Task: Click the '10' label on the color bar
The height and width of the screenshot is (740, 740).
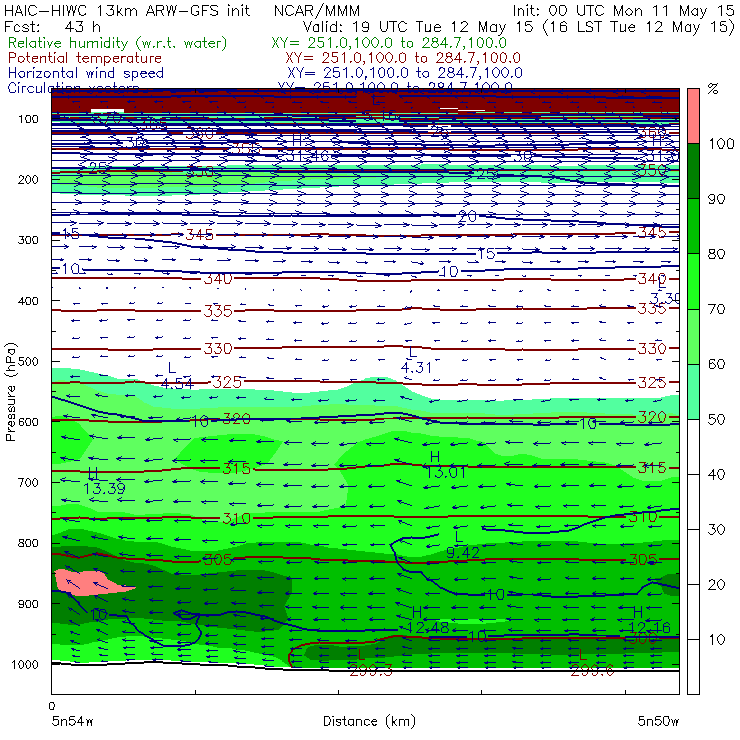Action: tap(717, 639)
